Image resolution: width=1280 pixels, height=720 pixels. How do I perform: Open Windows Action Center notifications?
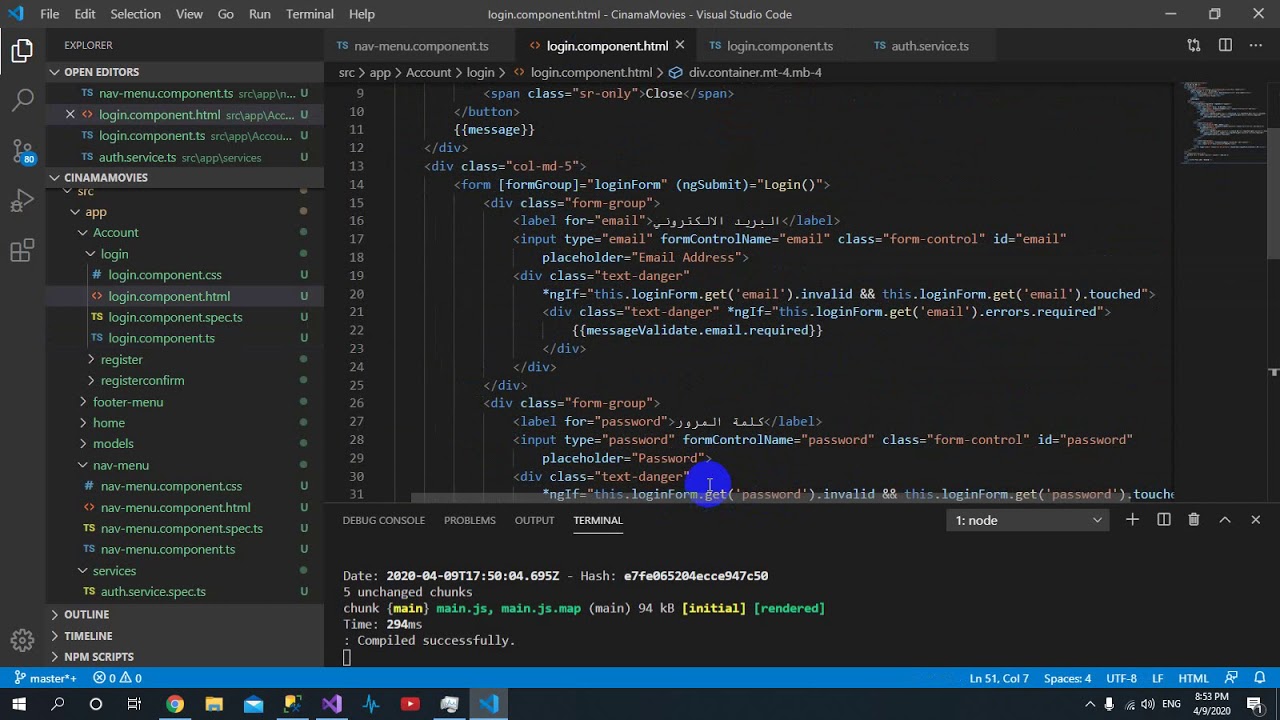(x=1255, y=704)
